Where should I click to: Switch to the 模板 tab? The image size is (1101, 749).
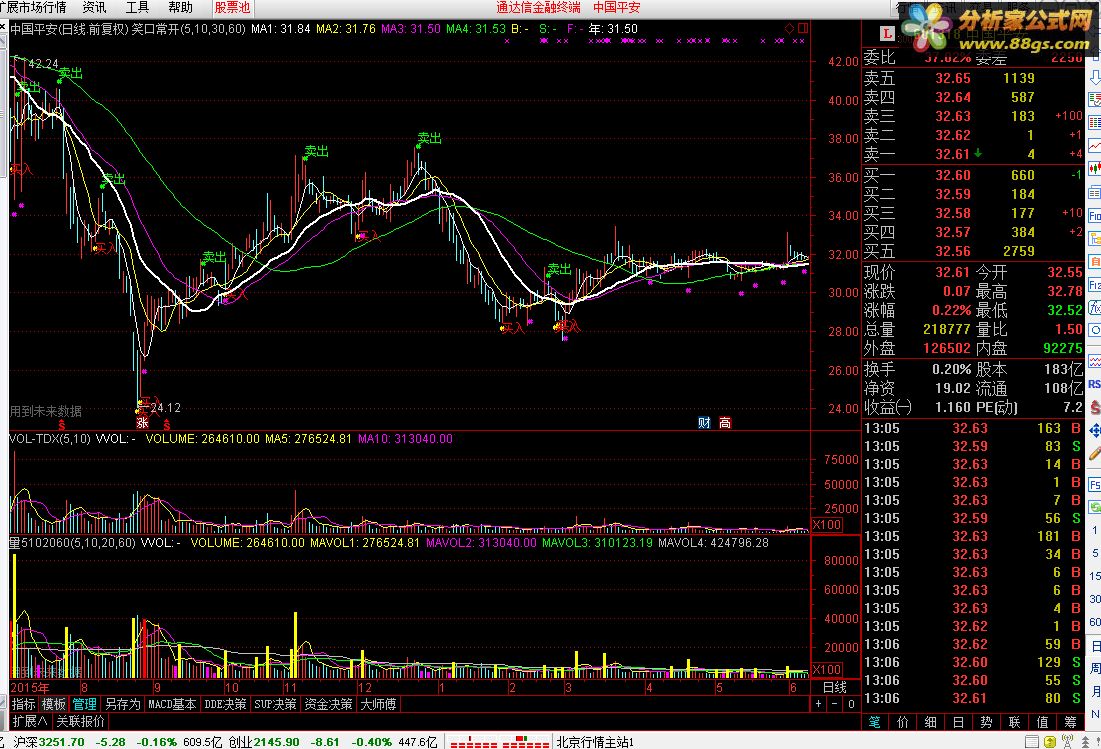click(x=54, y=704)
